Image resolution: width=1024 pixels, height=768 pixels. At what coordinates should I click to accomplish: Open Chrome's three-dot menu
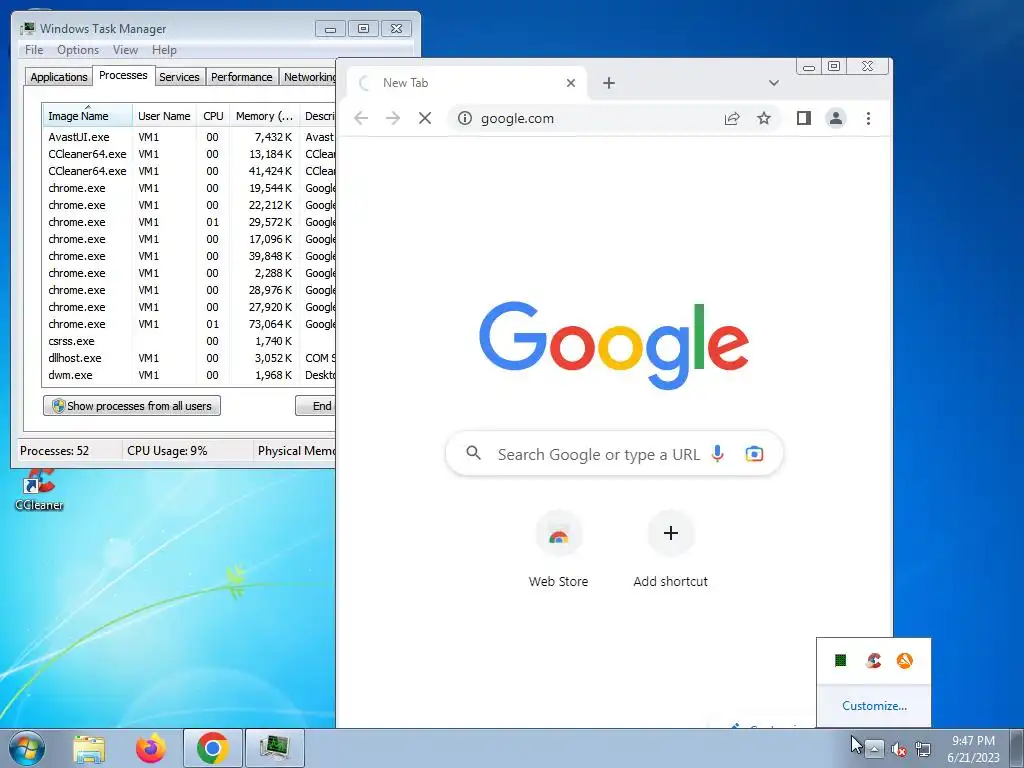pyautogui.click(x=868, y=118)
